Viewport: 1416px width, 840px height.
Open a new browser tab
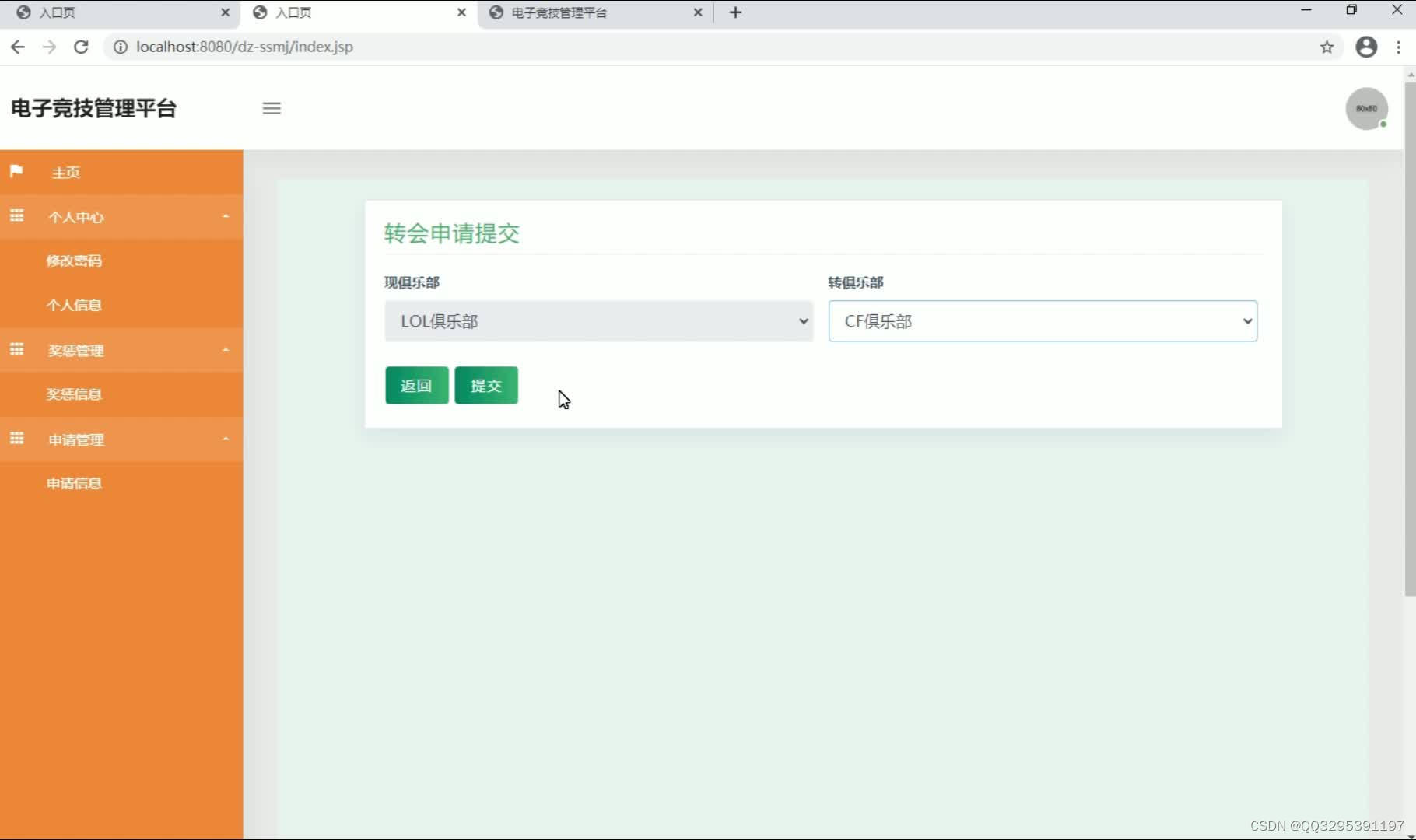pos(735,12)
